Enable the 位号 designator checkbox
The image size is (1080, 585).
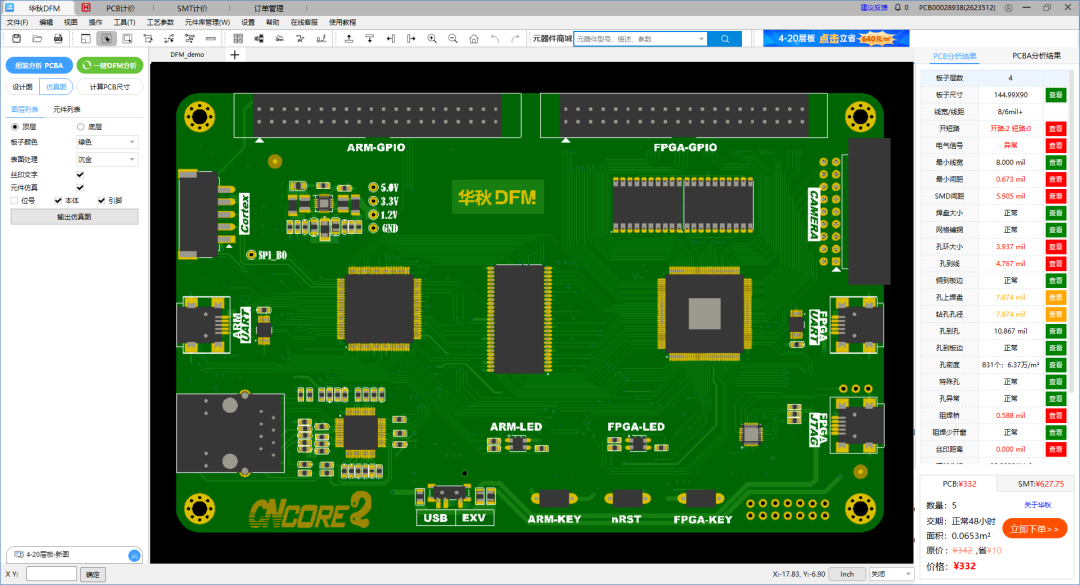coord(14,200)
